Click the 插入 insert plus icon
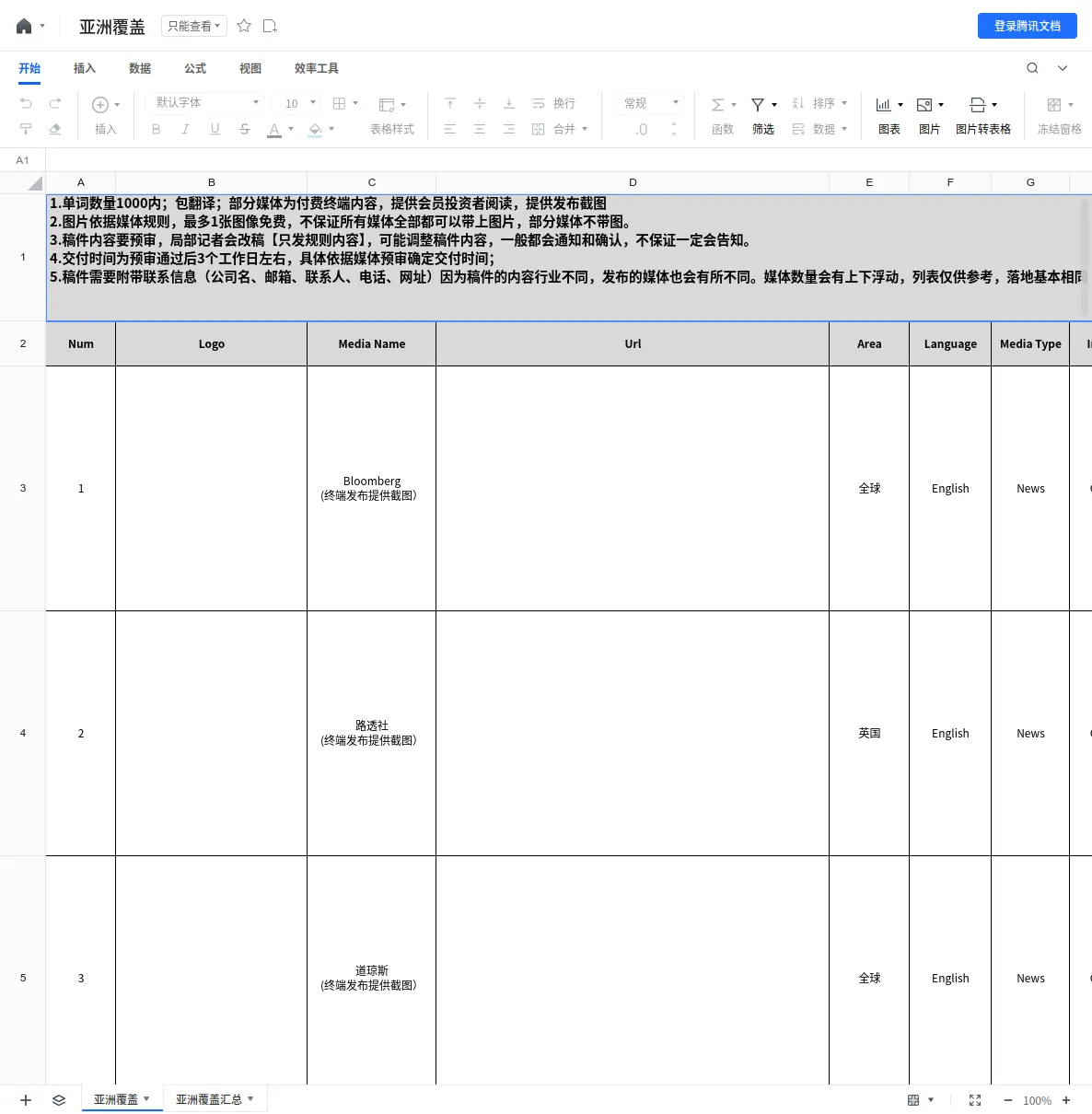 pyautogui.click(x=106, y=116)
